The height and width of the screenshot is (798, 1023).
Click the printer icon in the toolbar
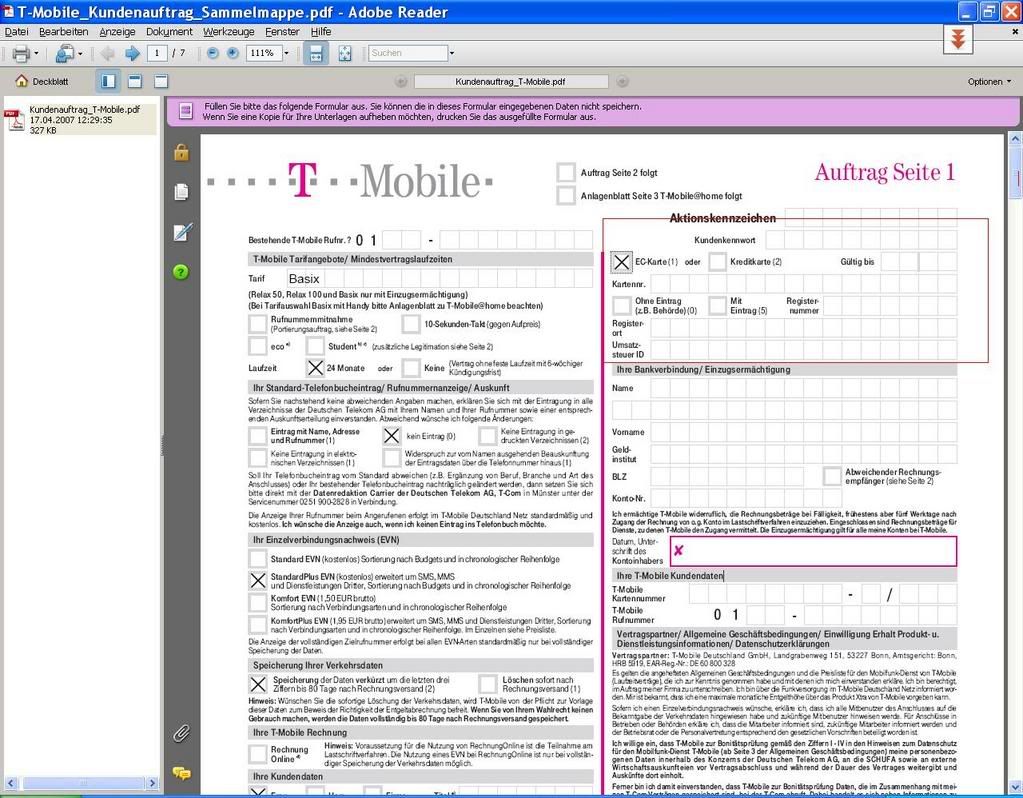click(21, 54)
